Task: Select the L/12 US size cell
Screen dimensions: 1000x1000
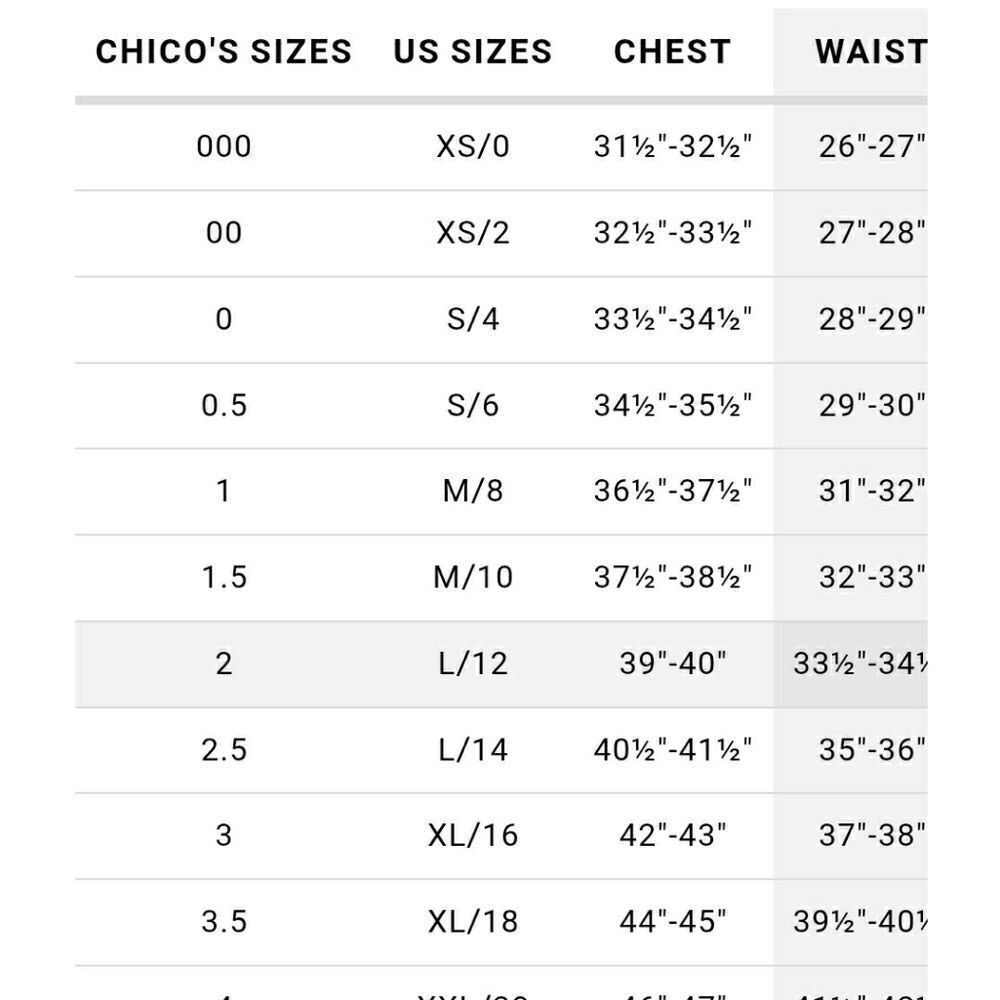Action: coord(473,663)
